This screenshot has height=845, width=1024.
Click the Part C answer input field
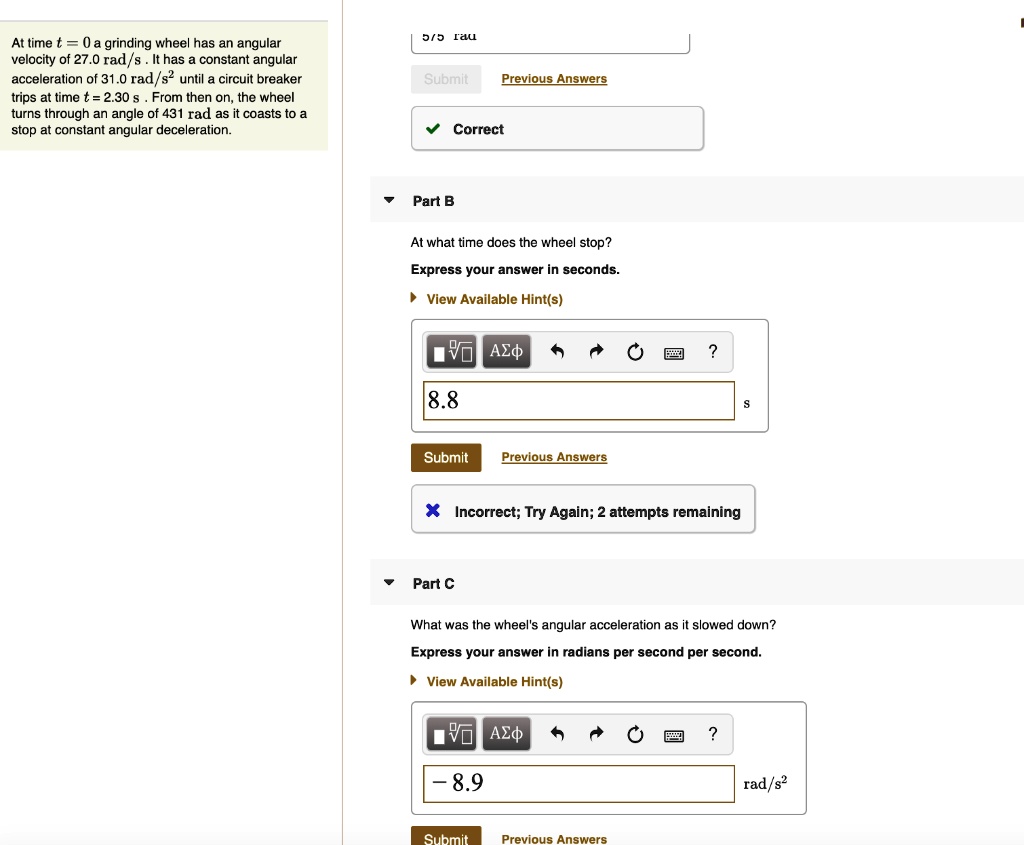pyautogui.click(x=578, y=783)
